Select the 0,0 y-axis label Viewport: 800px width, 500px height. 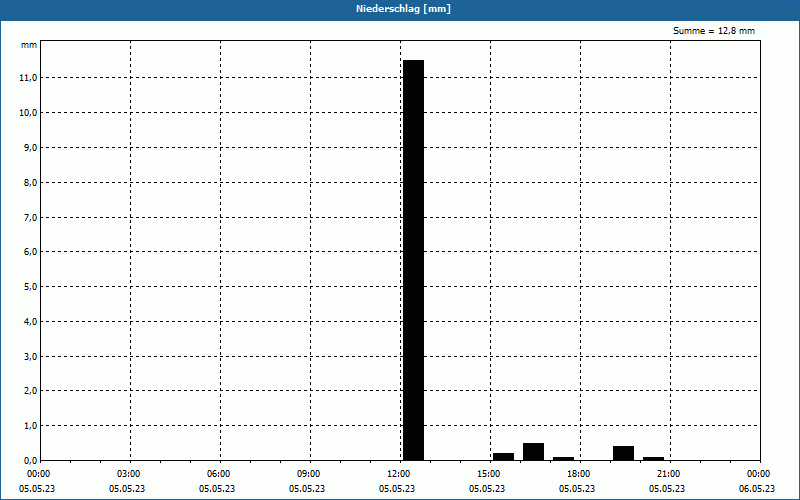click(x=30, y=460)
